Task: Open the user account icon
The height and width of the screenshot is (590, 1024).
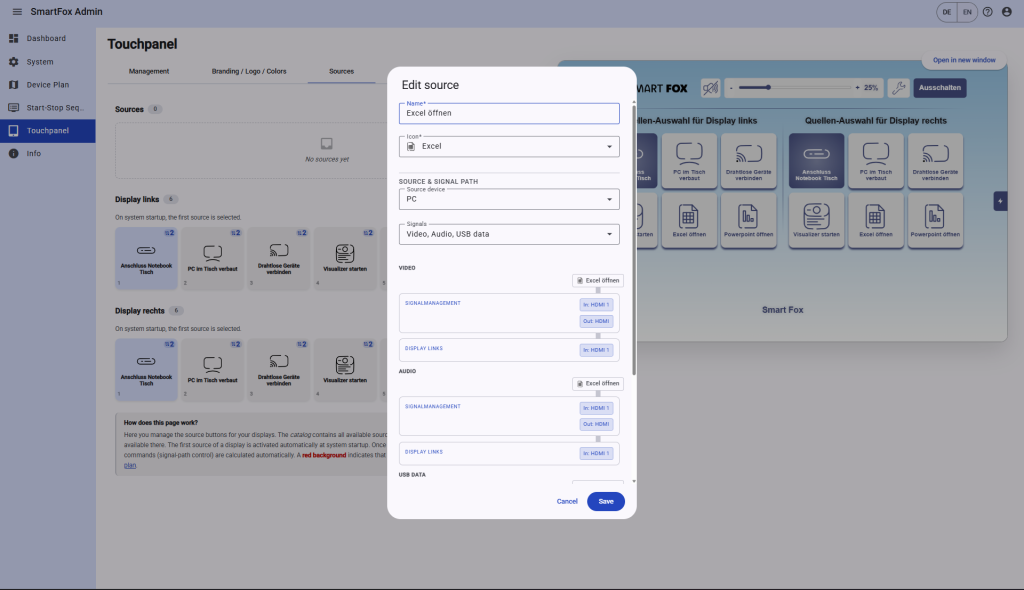Action: (x=1007, y=12)
